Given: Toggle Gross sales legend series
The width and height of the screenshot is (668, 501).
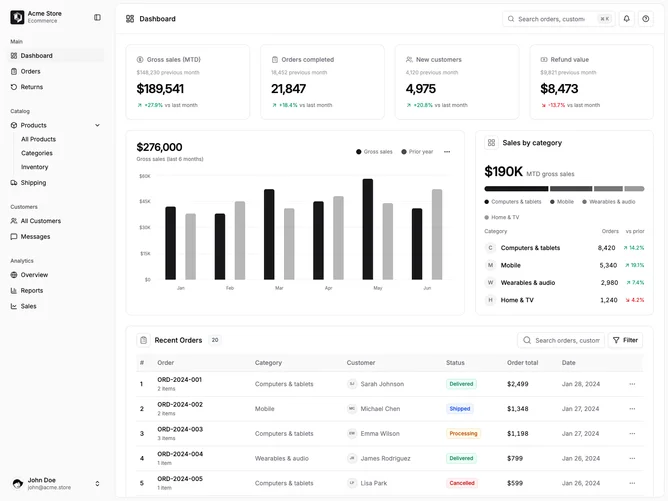Looking at the screenshot, I should click(374, 152).
